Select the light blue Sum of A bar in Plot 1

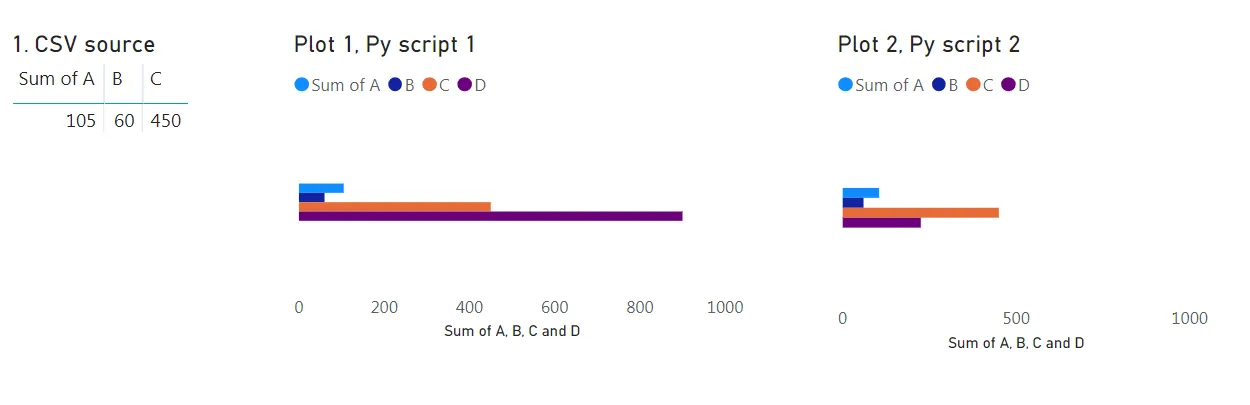click(x=321, y=188)
